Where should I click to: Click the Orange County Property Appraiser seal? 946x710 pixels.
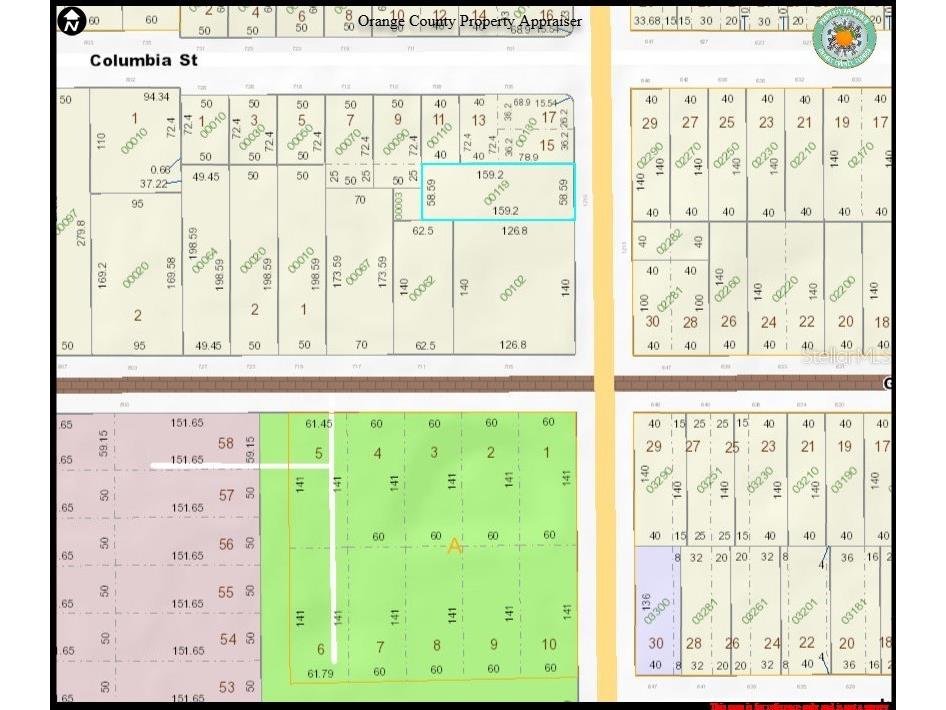pyautogui.click(x=843, y=38)
